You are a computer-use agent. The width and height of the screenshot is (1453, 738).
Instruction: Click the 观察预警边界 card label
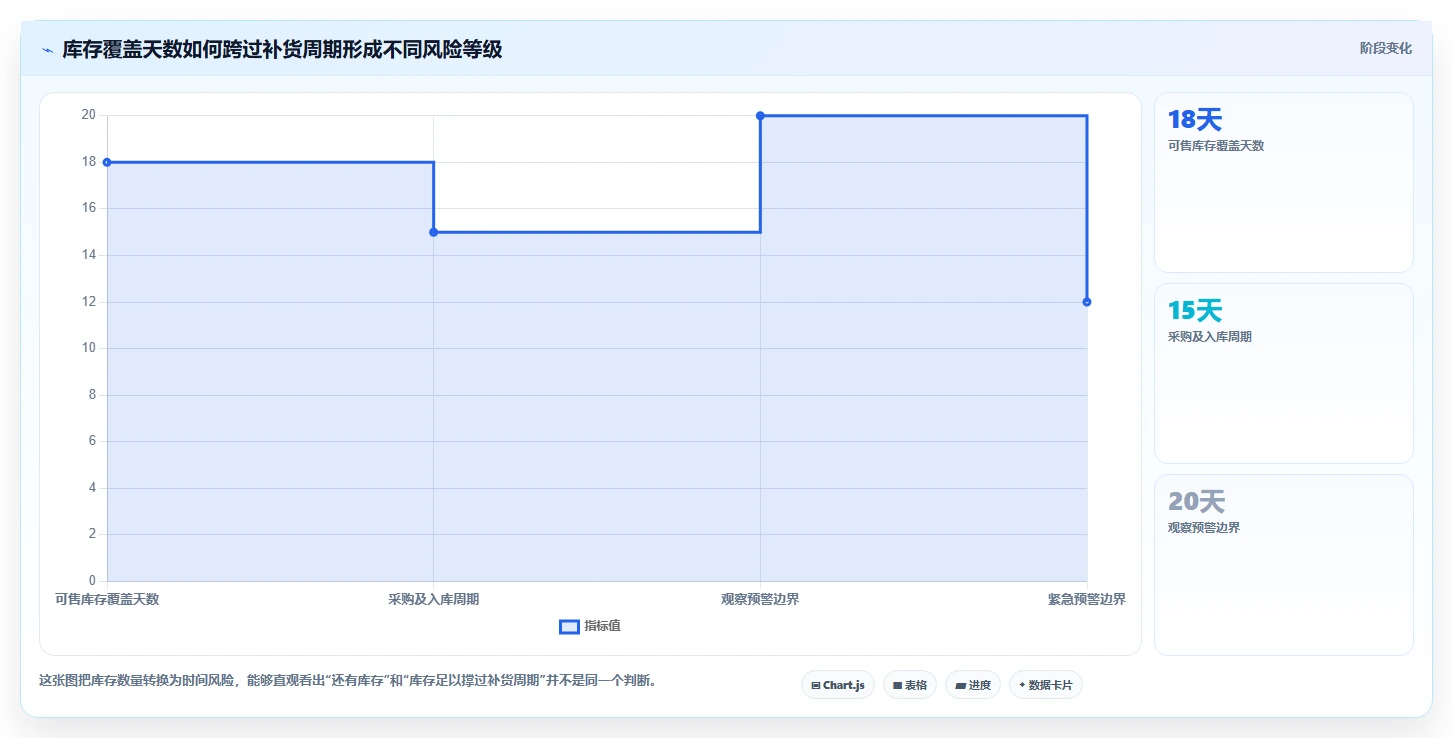(x=1204, y=528)
